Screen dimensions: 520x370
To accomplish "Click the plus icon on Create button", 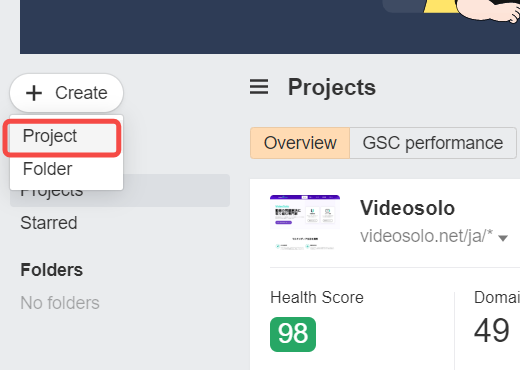I will click(34, 93).
